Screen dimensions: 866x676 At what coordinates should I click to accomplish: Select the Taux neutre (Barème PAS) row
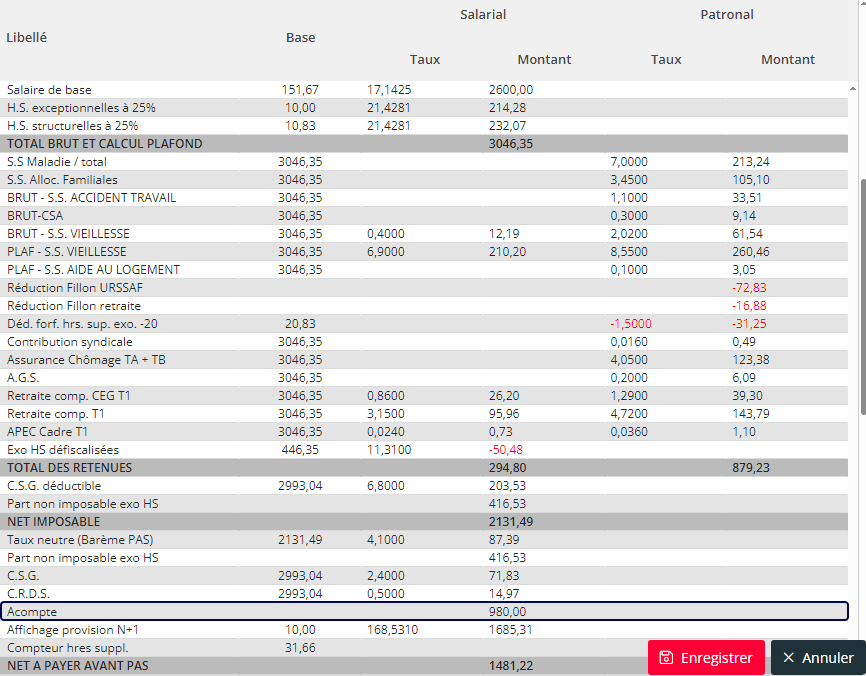coord(425,540)
